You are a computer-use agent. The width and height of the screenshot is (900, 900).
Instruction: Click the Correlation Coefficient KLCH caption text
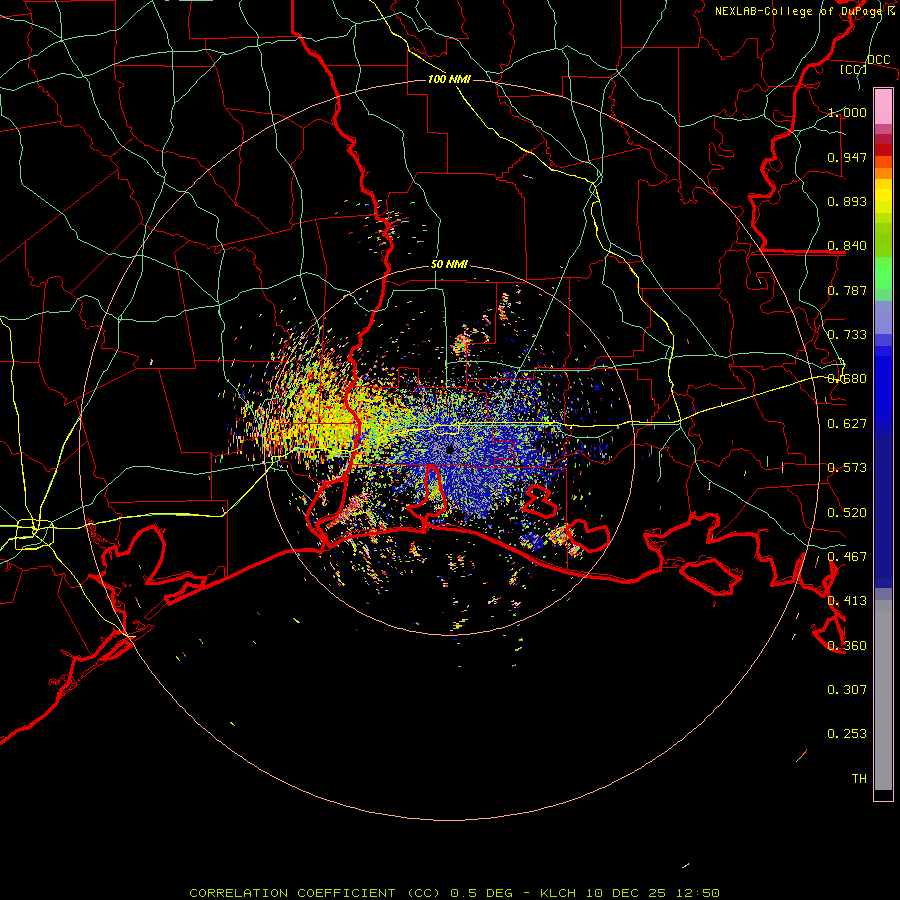455,893
